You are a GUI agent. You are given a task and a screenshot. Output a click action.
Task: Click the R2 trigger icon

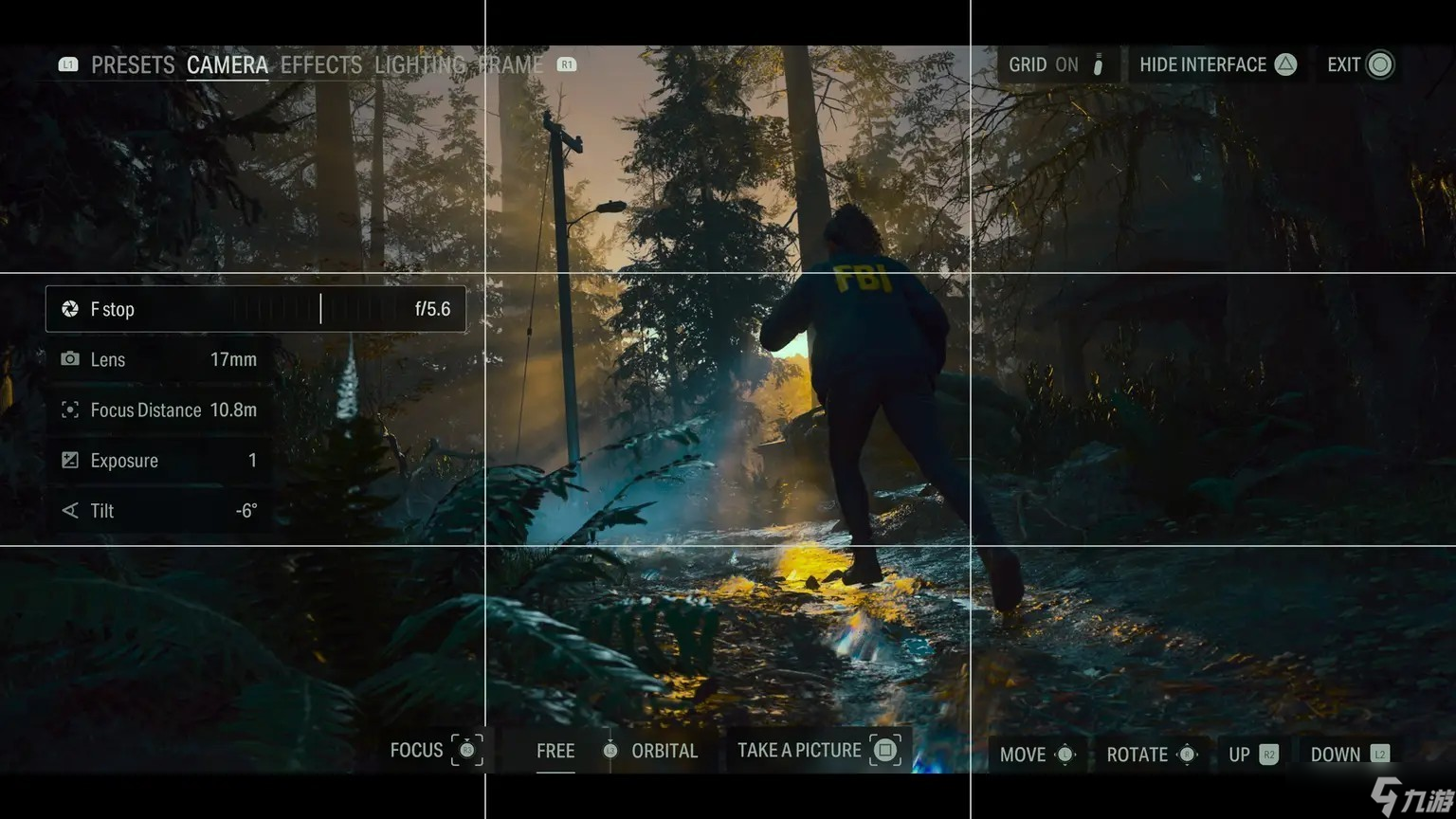click(1269, 755)
